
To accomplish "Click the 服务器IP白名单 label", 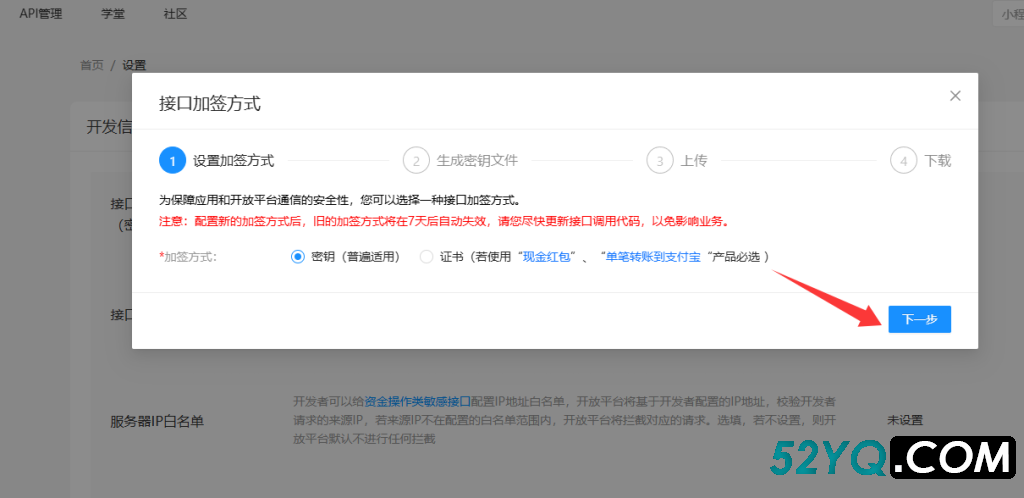I will [157, 422].
